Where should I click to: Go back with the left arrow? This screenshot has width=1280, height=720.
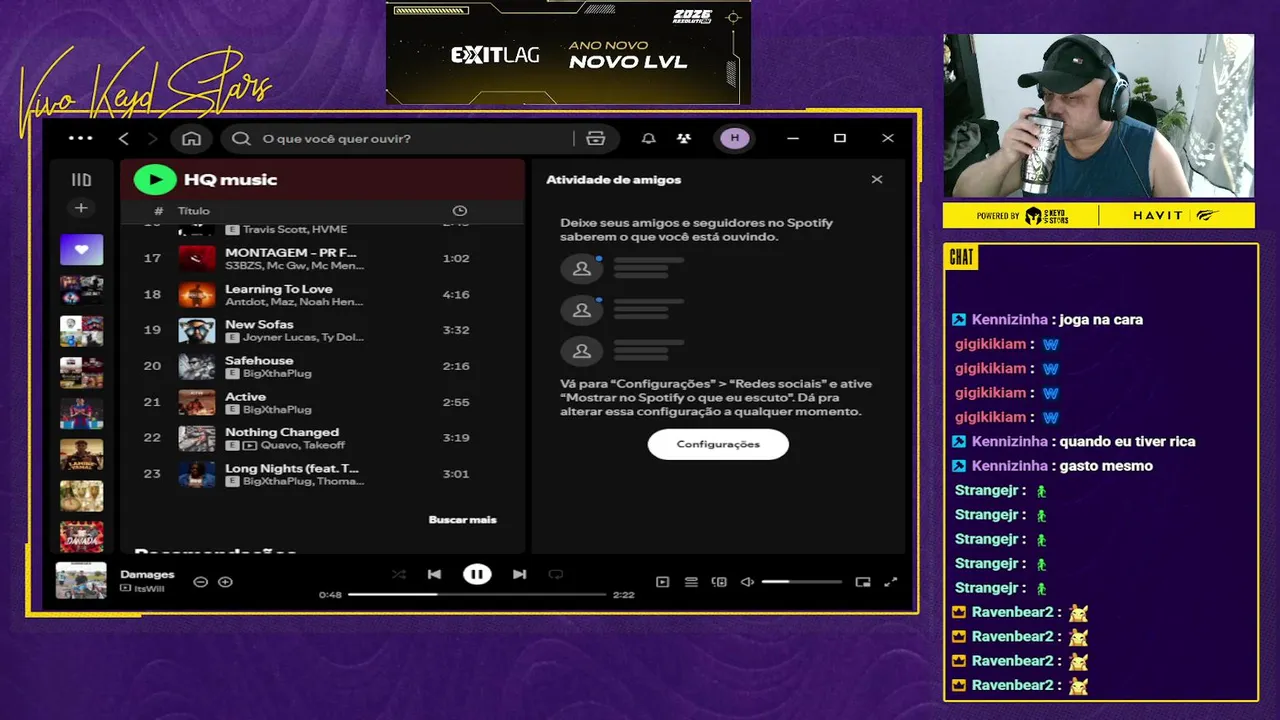(x=124, y=138)
